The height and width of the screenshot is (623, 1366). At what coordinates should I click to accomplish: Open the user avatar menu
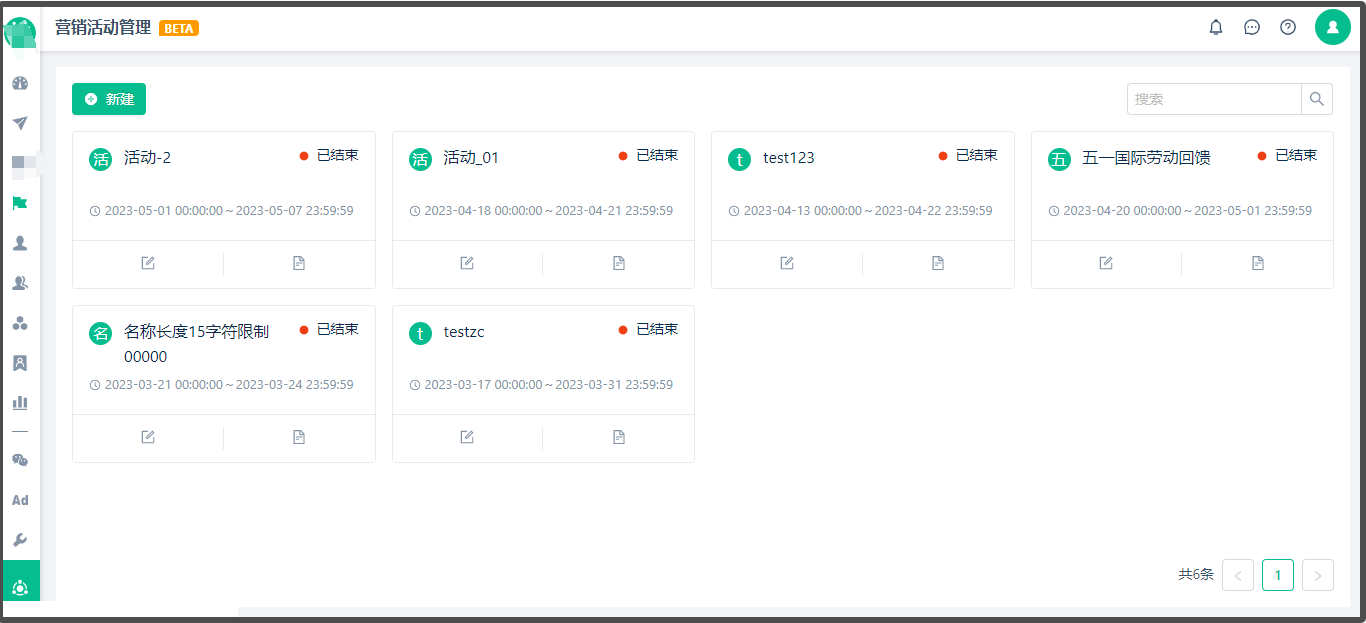click(1333, 28)
